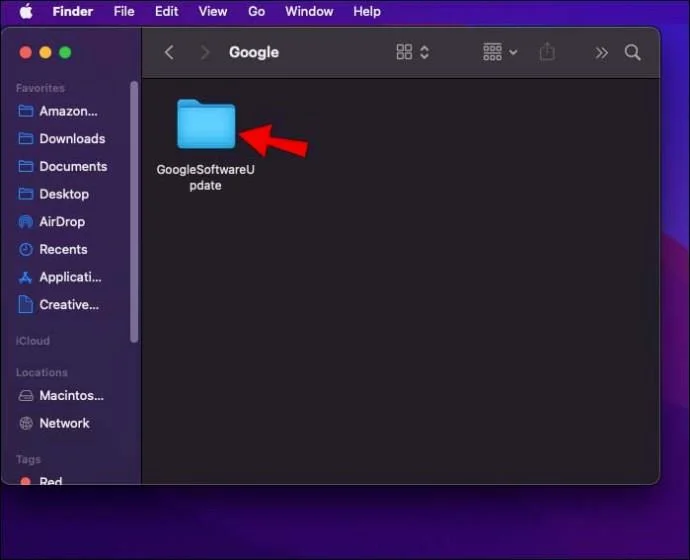
Task: Close the Finder window with red button
Action: [26, 53]
